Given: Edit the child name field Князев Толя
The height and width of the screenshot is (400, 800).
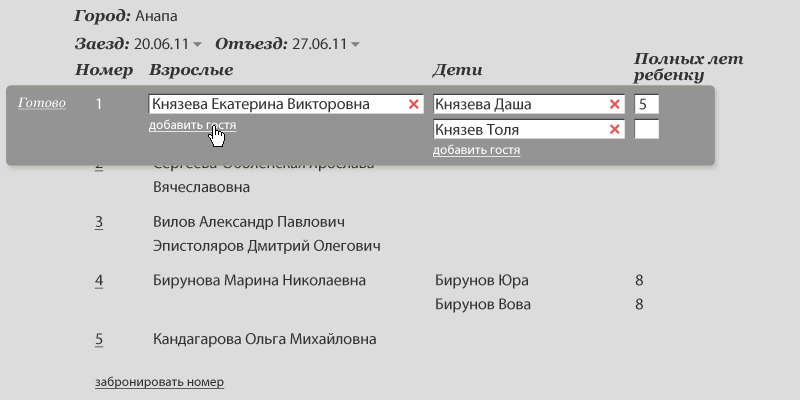Looking at the screenshot, I should point(518,129).
